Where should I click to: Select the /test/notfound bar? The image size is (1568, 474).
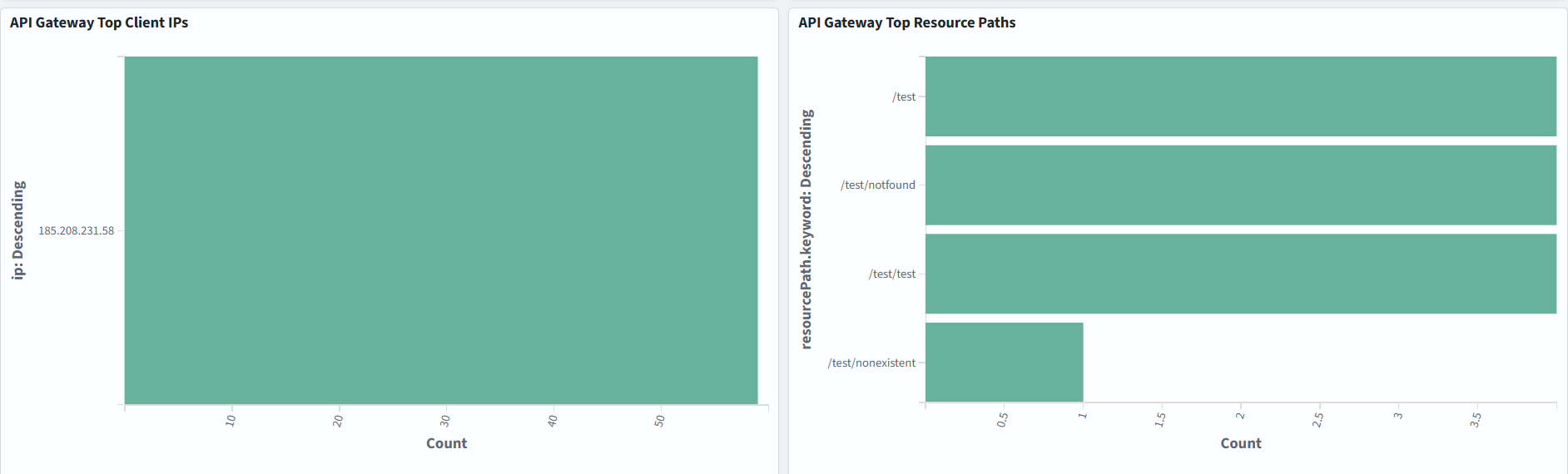1240,185
